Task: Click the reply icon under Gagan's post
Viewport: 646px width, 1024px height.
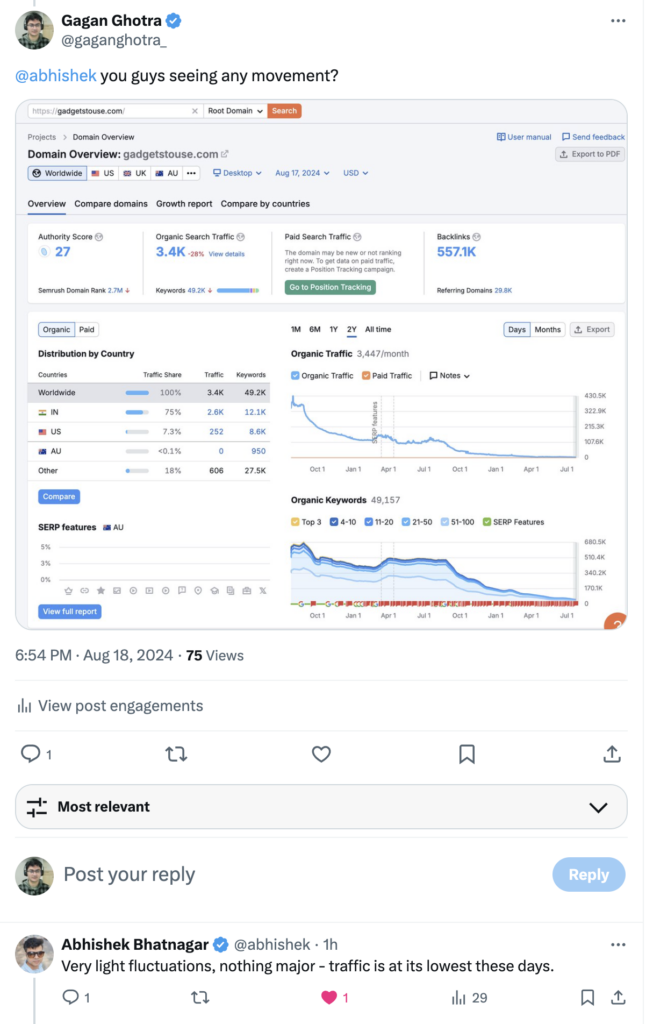Action: (30, 754)
